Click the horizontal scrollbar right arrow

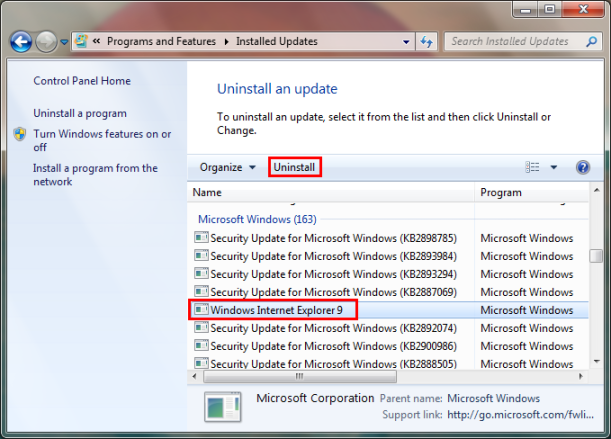pyautogui.click(x=581, y=376)
